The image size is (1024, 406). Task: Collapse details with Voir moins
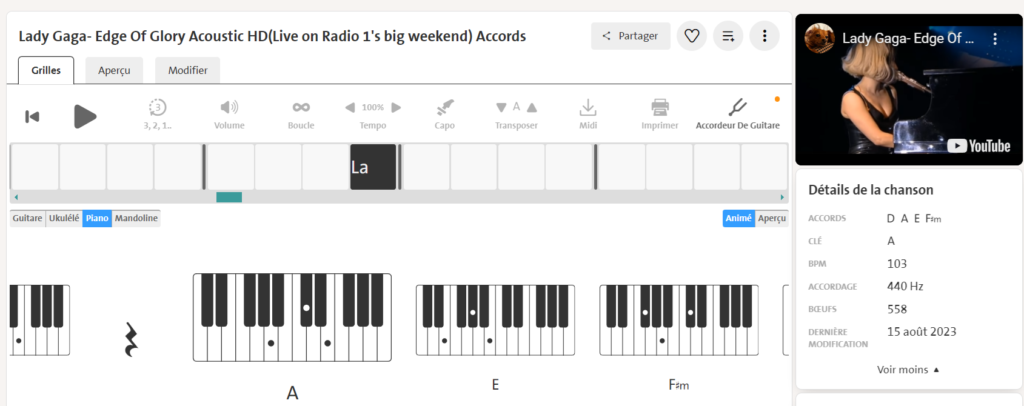click(908, 369)
